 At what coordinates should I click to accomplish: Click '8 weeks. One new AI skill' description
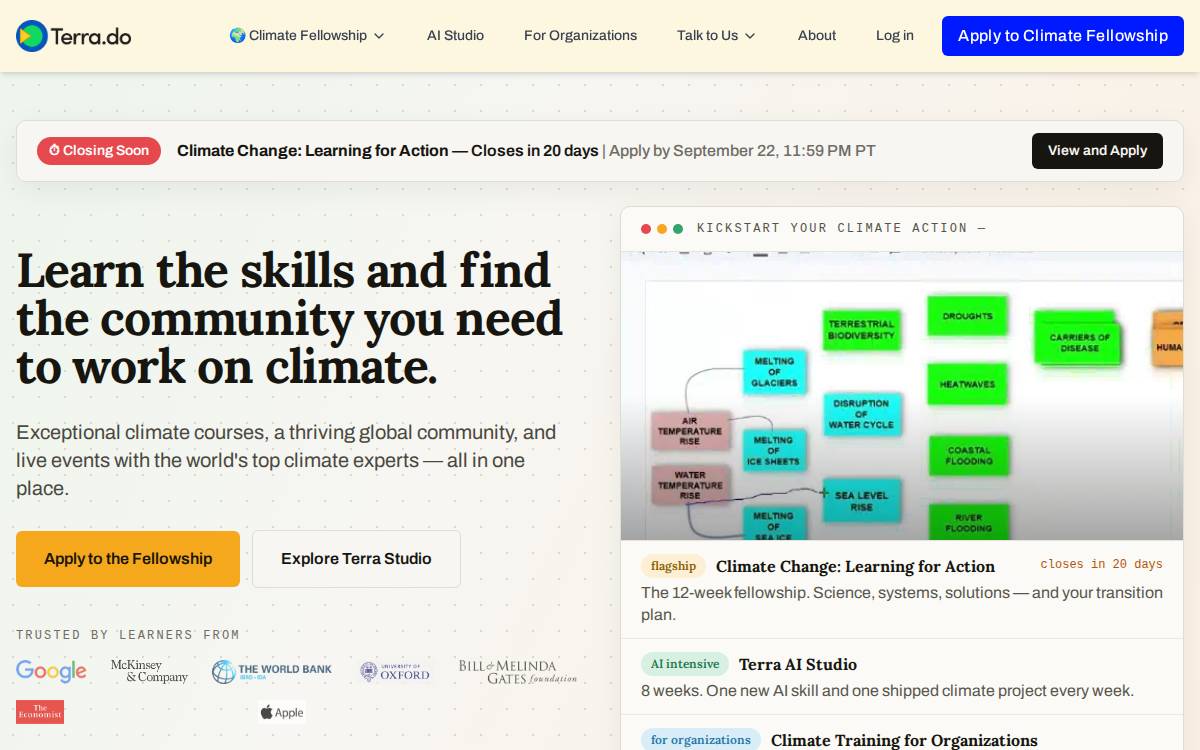887,690
